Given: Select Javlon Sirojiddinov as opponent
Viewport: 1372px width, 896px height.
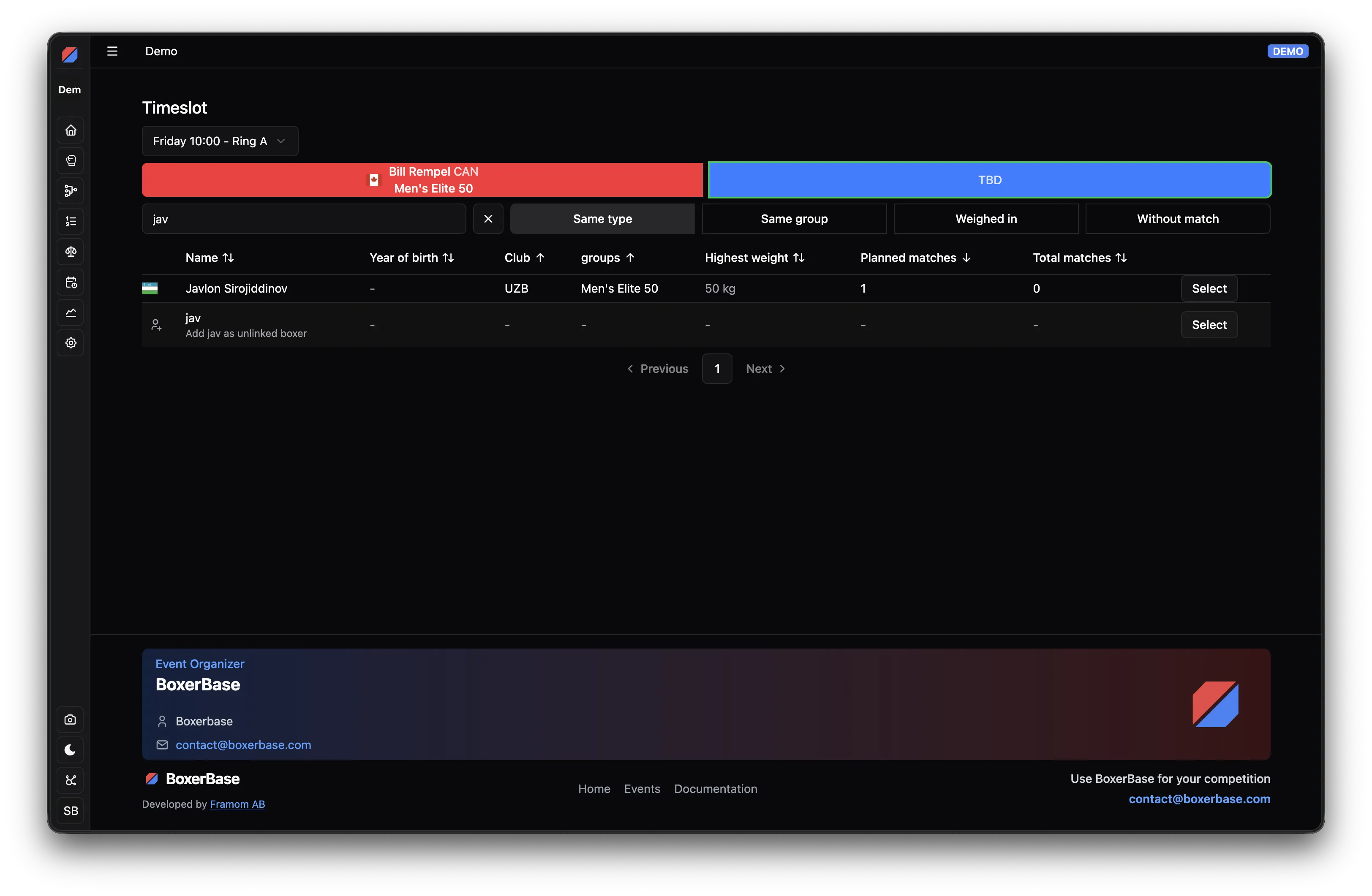Looking at the screenshot, I should tap(1209, 289).
